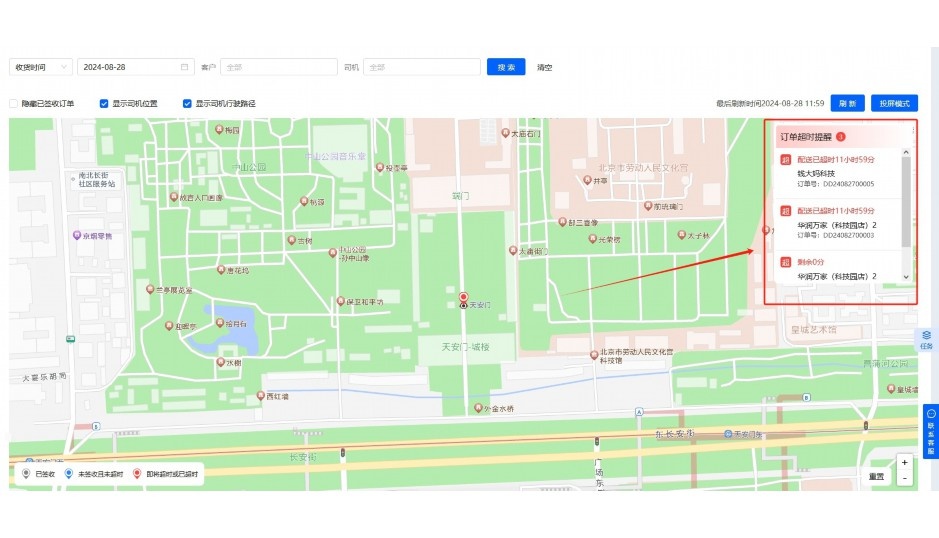
Task: Expand the 客户 selection dropdown
Action: tap(278, 67)
